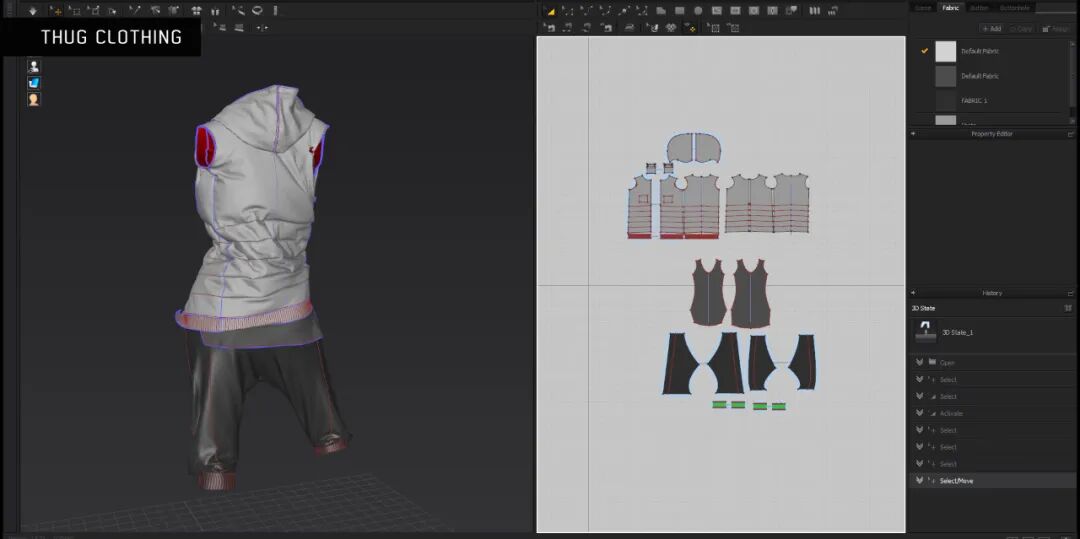Click the sewing machine icon in 2D toolbar
The height and width of the screenshot is (539, 1080).
click(x=629, y=28)
